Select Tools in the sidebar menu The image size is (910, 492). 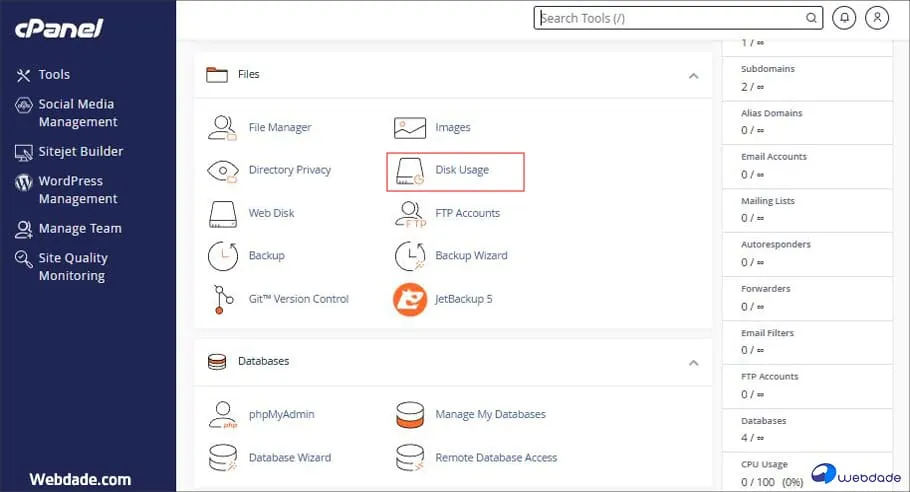tap(54, 75)
